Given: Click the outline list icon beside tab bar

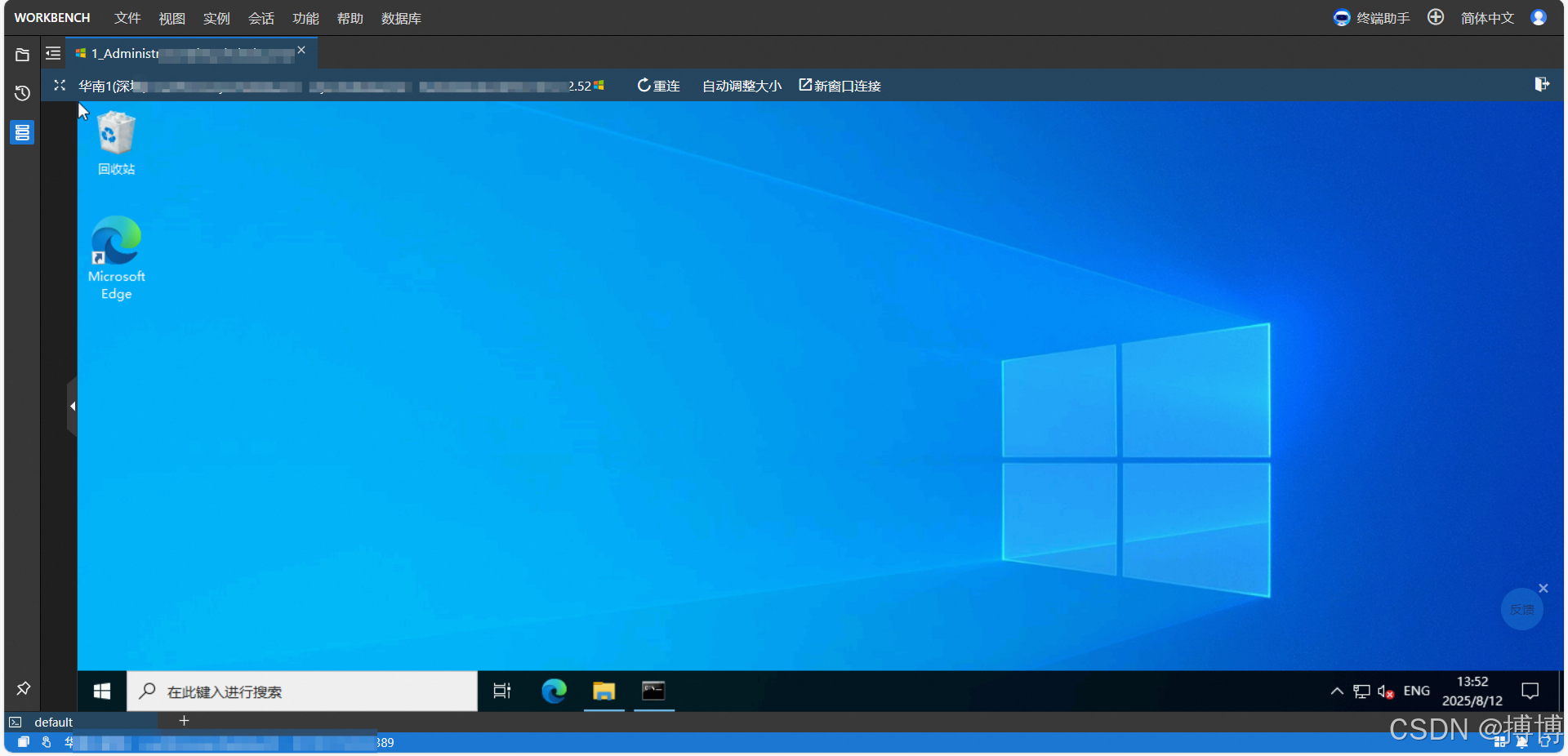Looking at the screenshot, I should 52,53.
